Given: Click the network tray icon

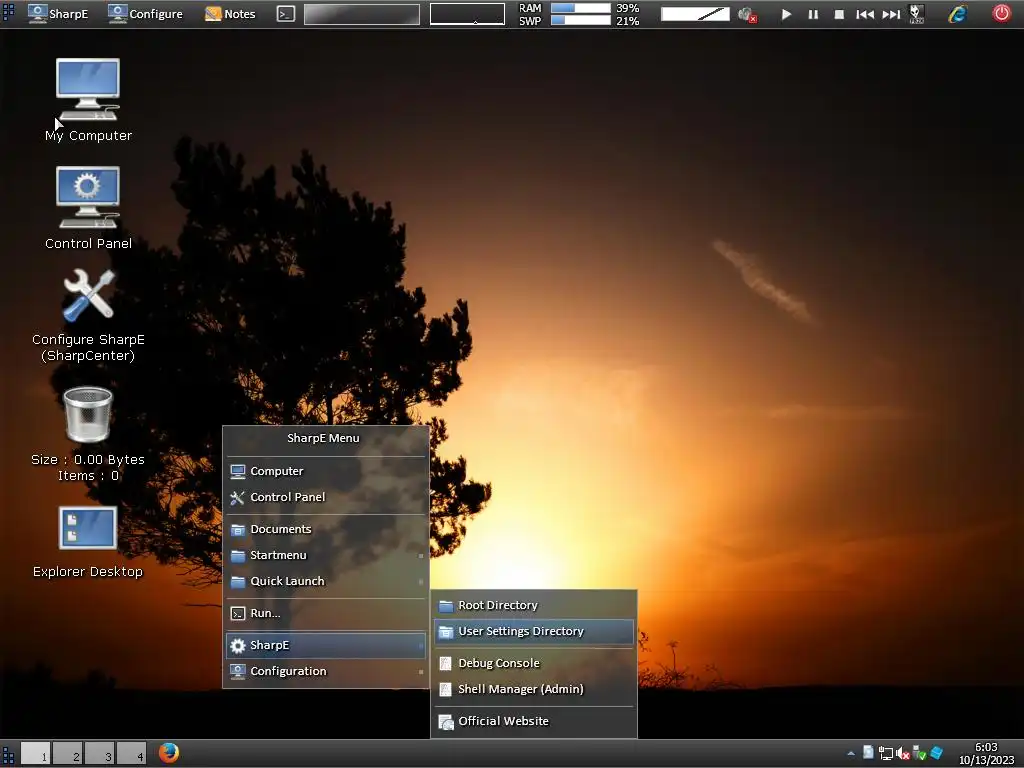Looking at the screenshot, I should [x=886, y=754].
